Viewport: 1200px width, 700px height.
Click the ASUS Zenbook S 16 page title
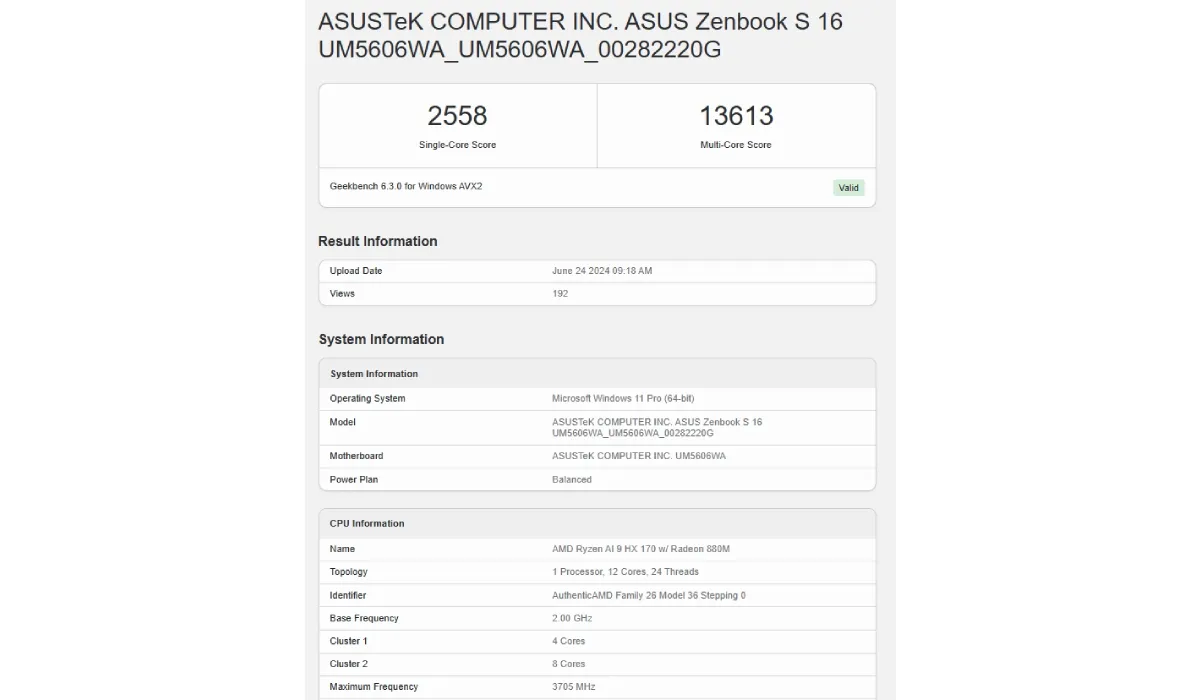coord(580,35)
